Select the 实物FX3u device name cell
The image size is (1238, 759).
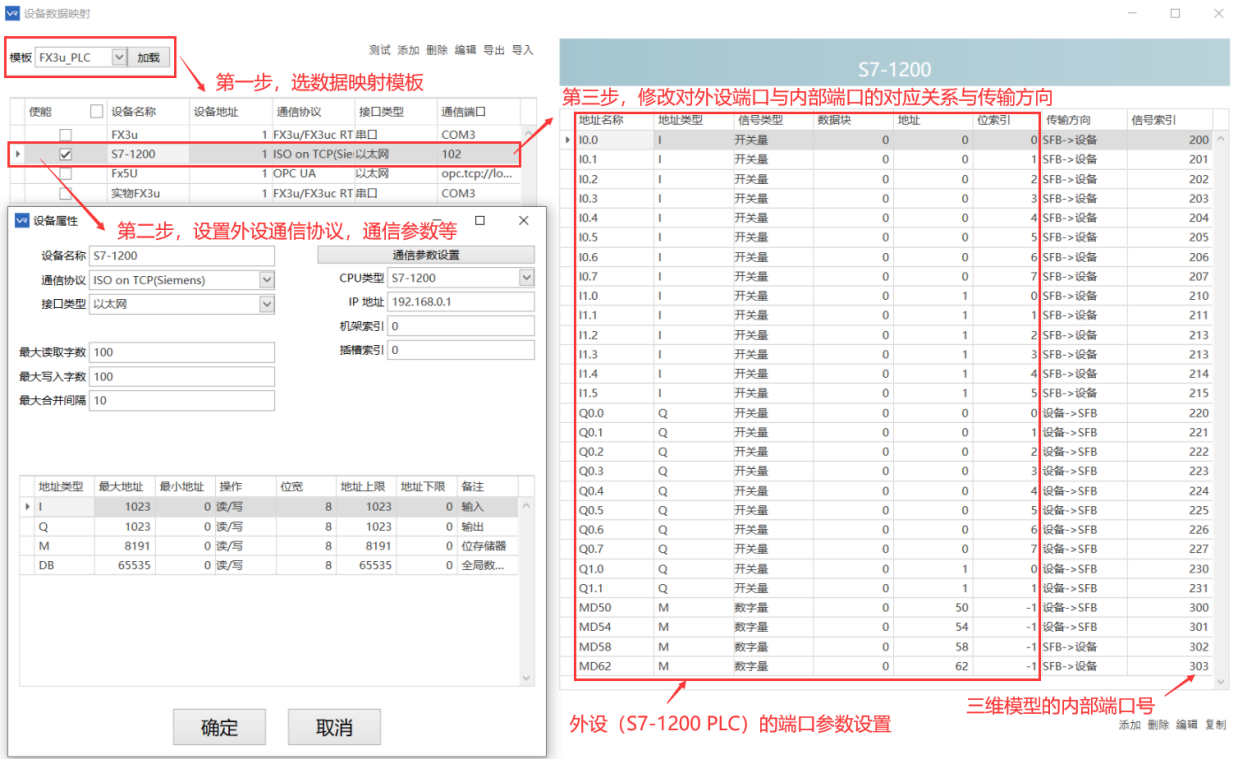(148, 193)
